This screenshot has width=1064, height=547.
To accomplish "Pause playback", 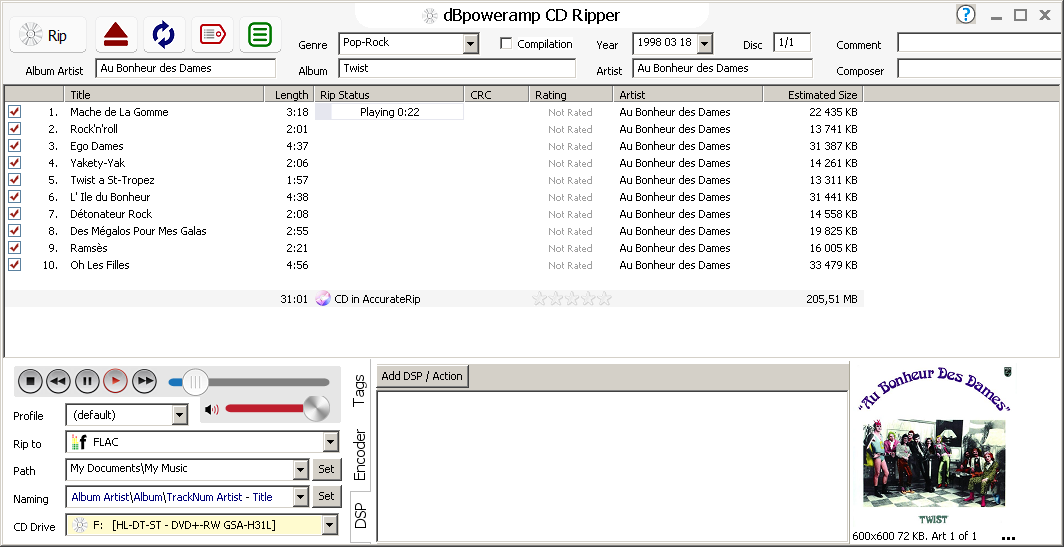I will click(x=87, y=381).
